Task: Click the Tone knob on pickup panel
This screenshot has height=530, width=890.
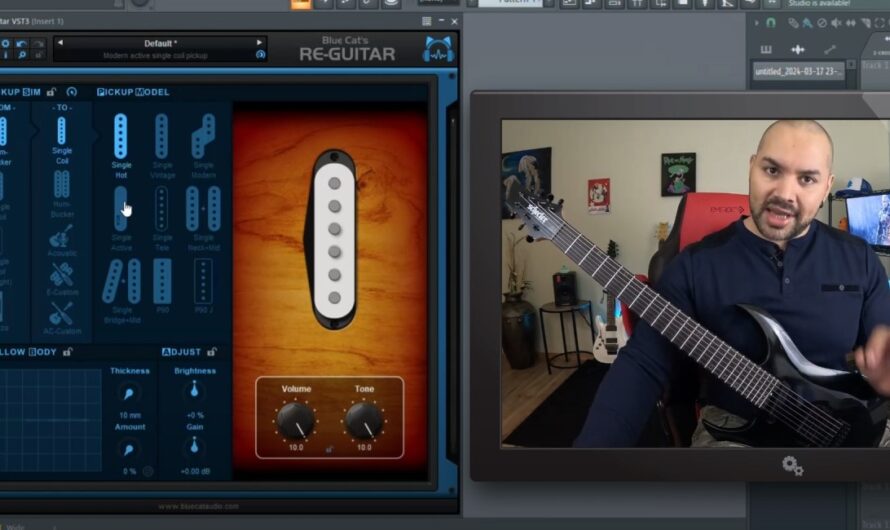Action: [x=364, y=420]
